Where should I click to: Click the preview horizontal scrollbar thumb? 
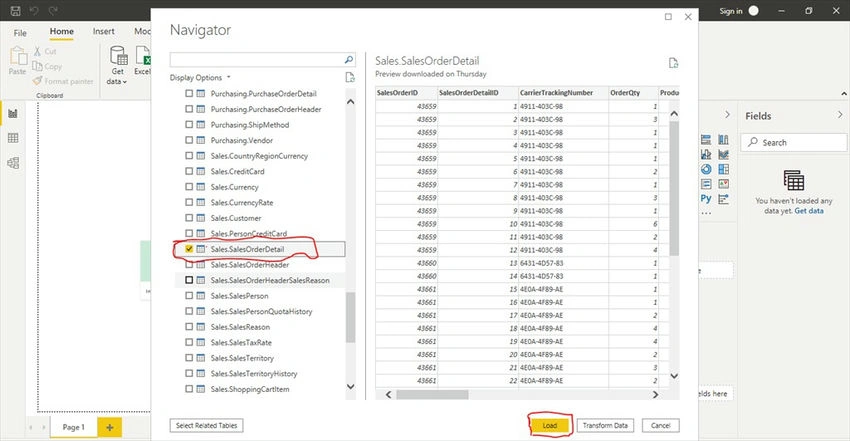432,394
